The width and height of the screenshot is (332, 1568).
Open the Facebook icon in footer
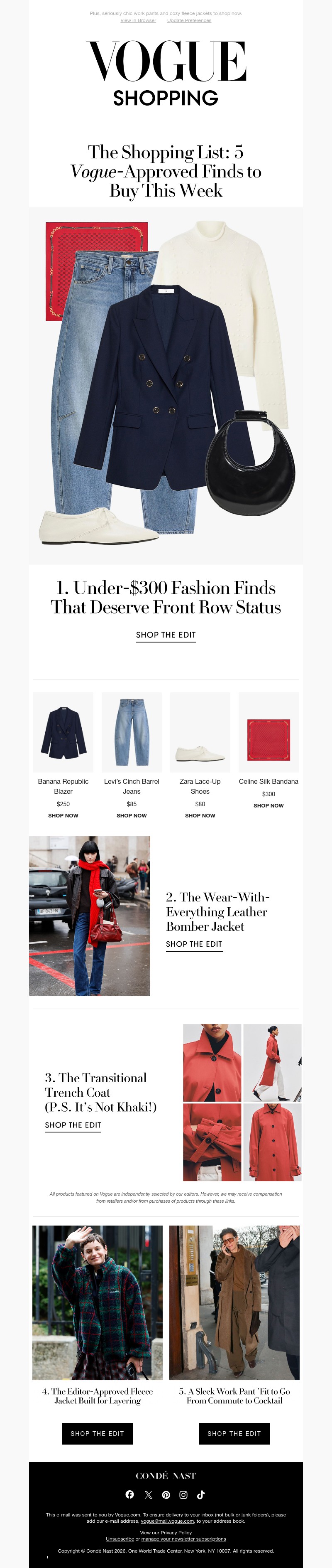point(129,1494)
